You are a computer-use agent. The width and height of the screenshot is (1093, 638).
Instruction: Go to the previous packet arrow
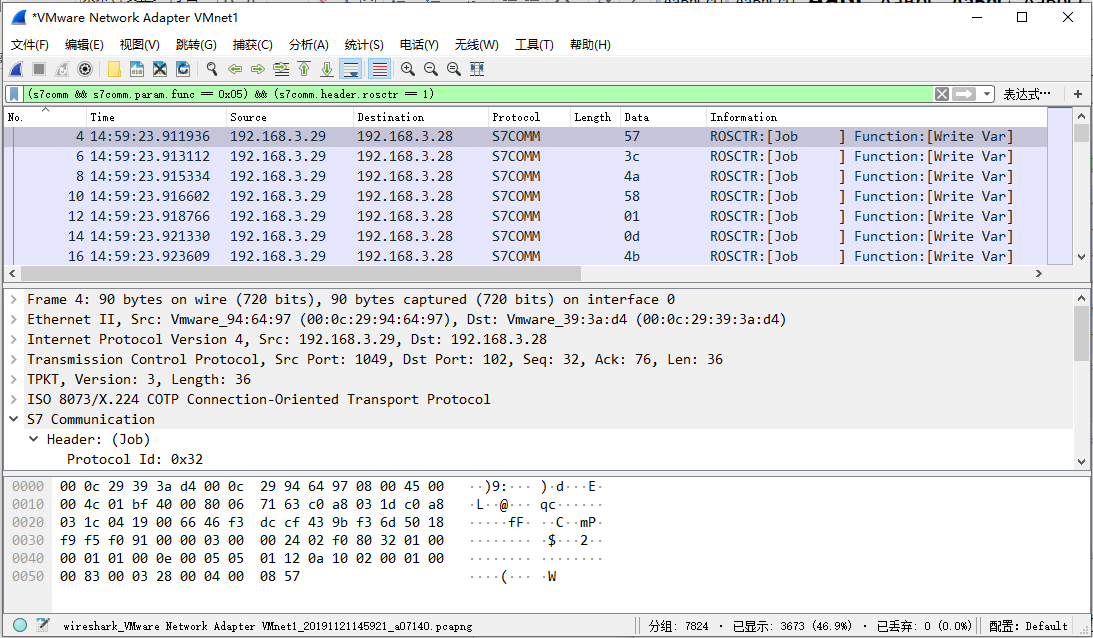point(235,69)
